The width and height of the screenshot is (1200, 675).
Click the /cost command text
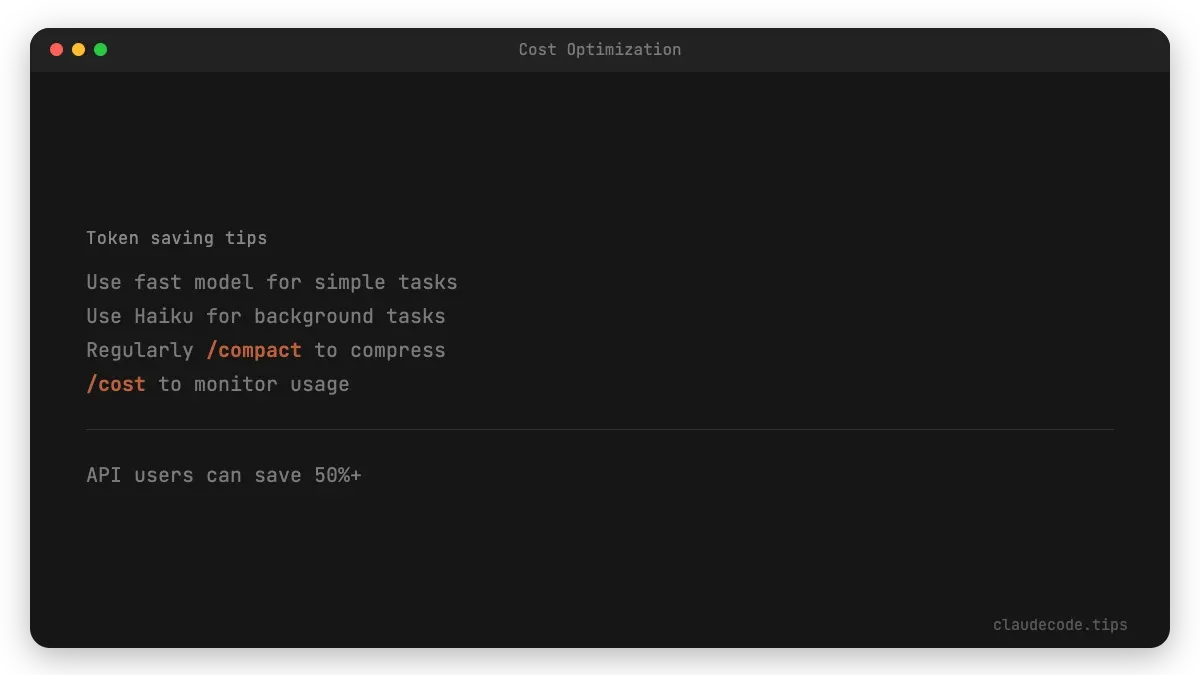(115, 384)
